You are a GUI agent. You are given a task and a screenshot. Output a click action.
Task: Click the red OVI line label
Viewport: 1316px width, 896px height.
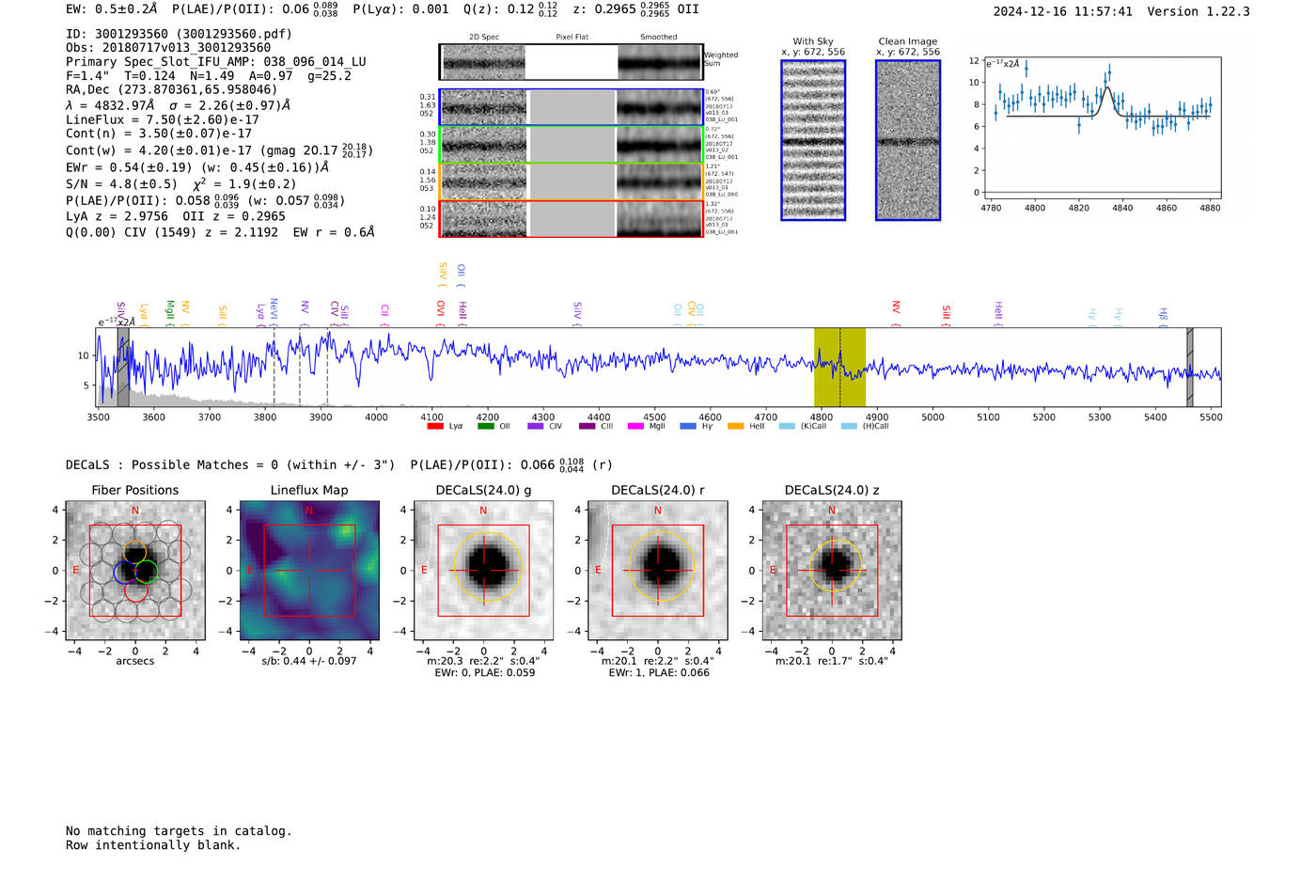click(441, 311)
